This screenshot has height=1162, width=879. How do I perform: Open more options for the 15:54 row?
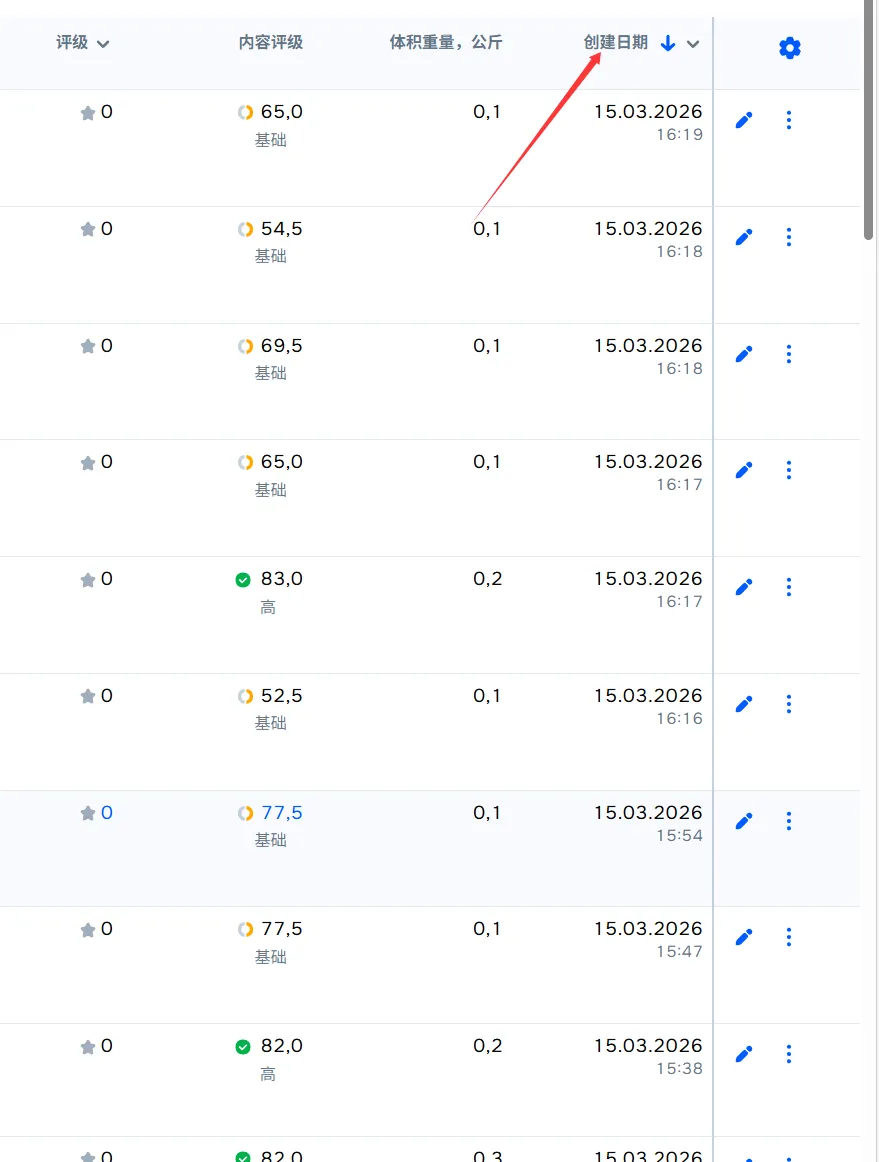point(789,821)
